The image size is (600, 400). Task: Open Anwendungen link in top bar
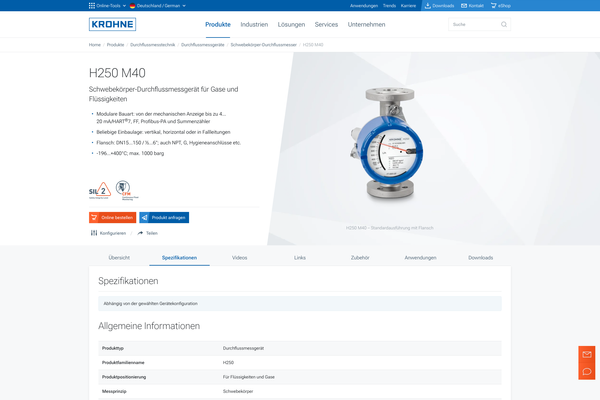point(364,6)
